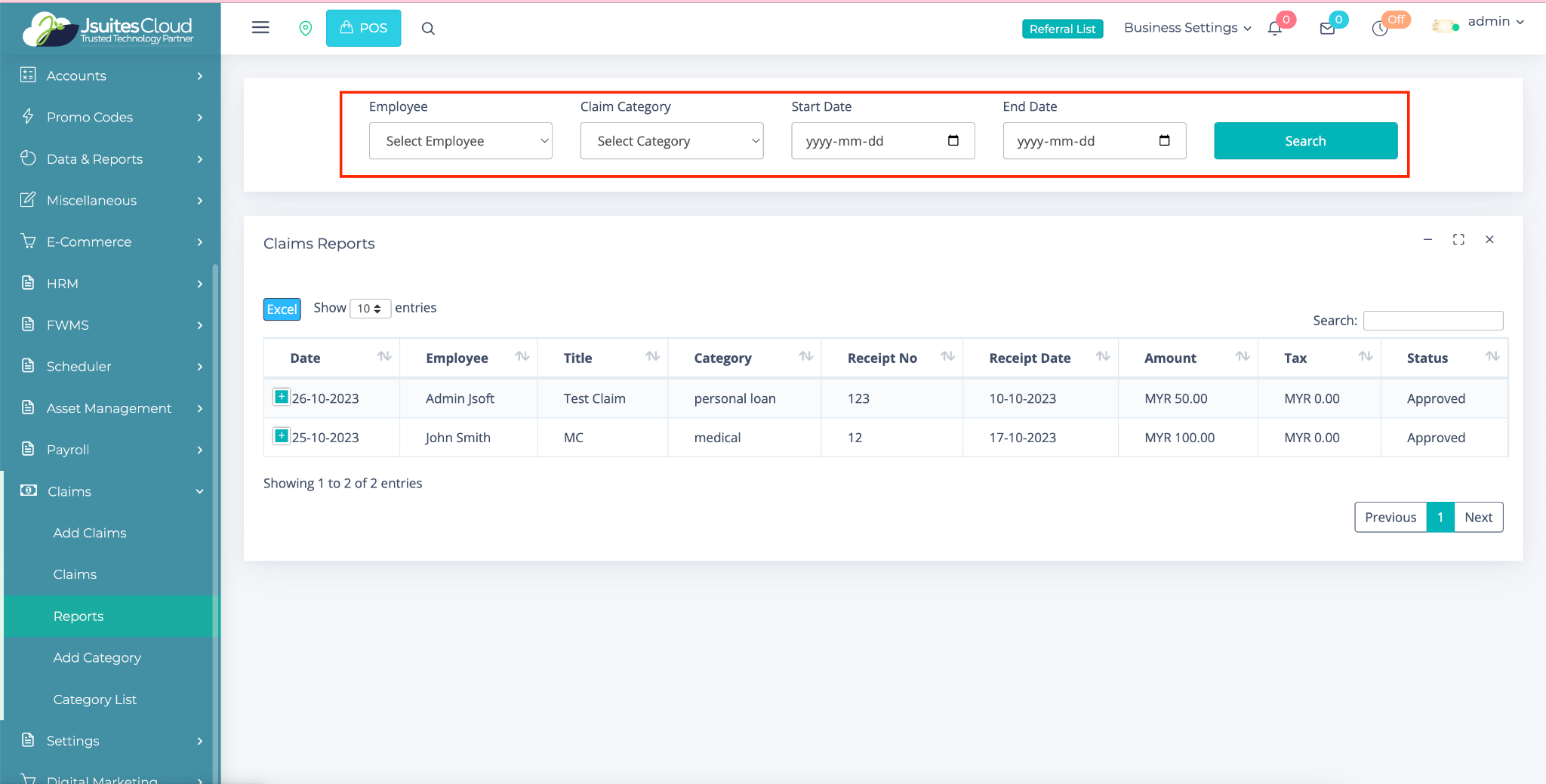This screenshot has height=784, width=1546.
Task: Click the green location pin icon
Action: tap(305, 28)
